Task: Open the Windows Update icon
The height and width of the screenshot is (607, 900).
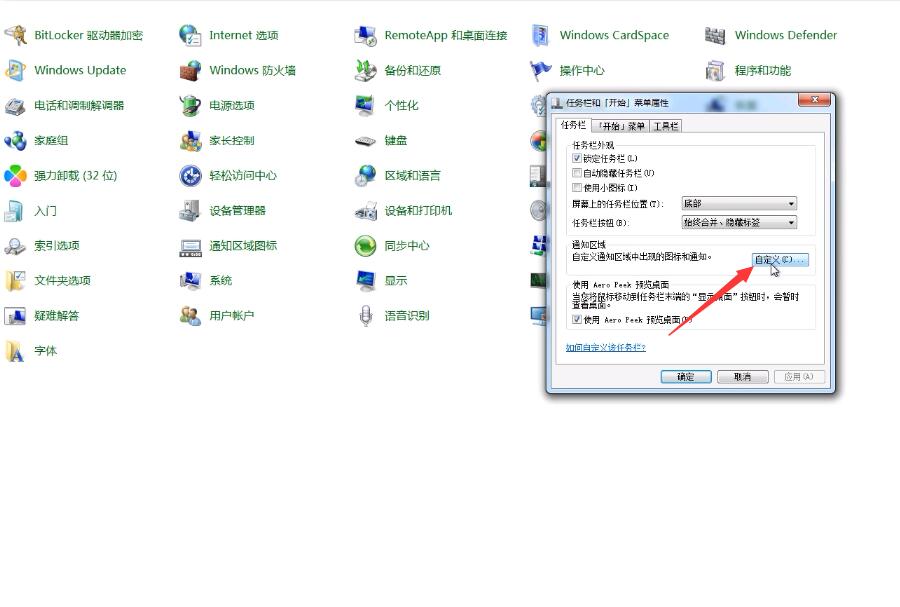Action: click(x=15, y=71)
